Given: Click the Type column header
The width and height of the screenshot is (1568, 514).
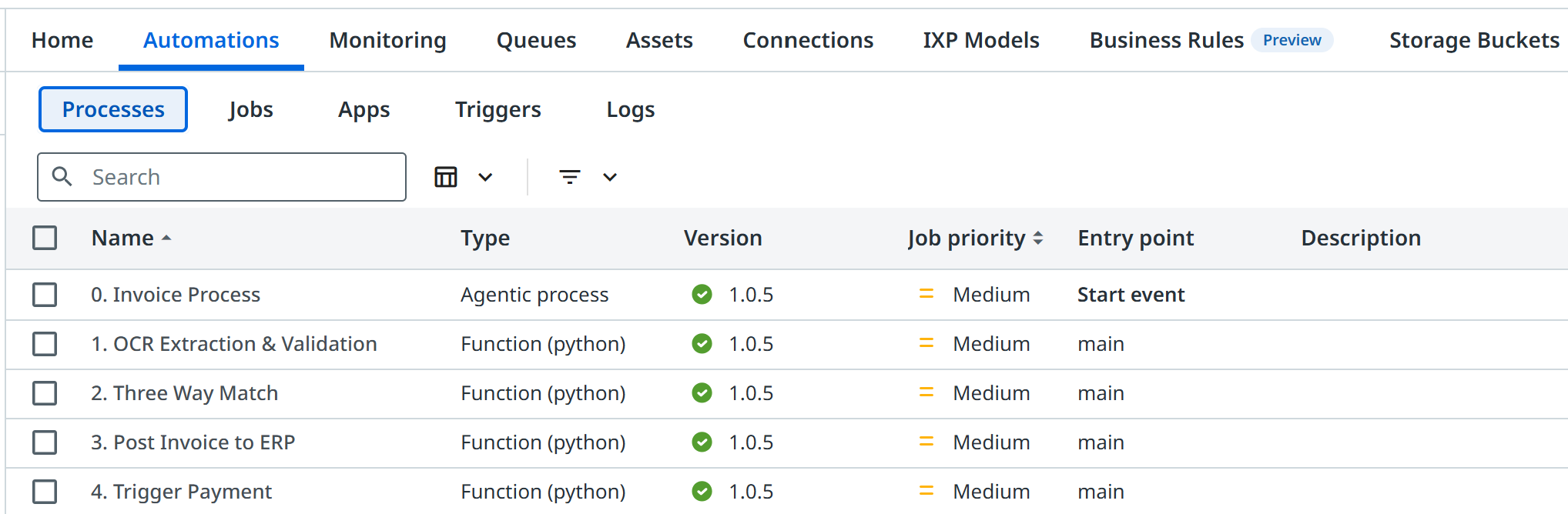Looking at the screenshot, I should [485, 239].
